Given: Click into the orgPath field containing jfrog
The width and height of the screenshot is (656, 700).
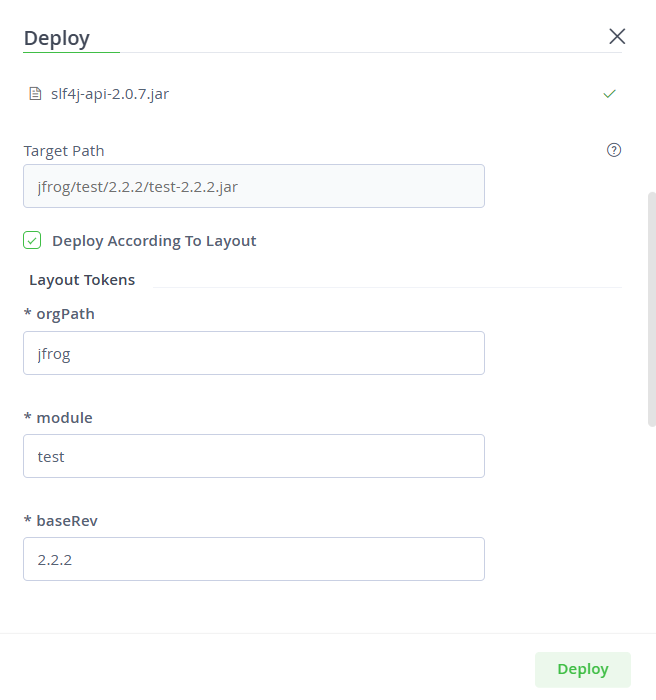Looking at the screenshot, I should coord(254,353).
